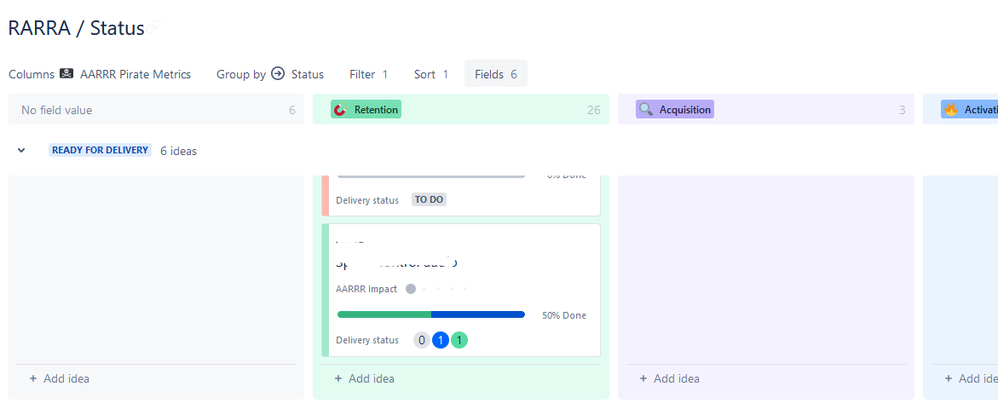Image resolution: width=998 pixels, height=409 pixels.
Task: Click the 50% Done label
Action: [x=564, y=315]
